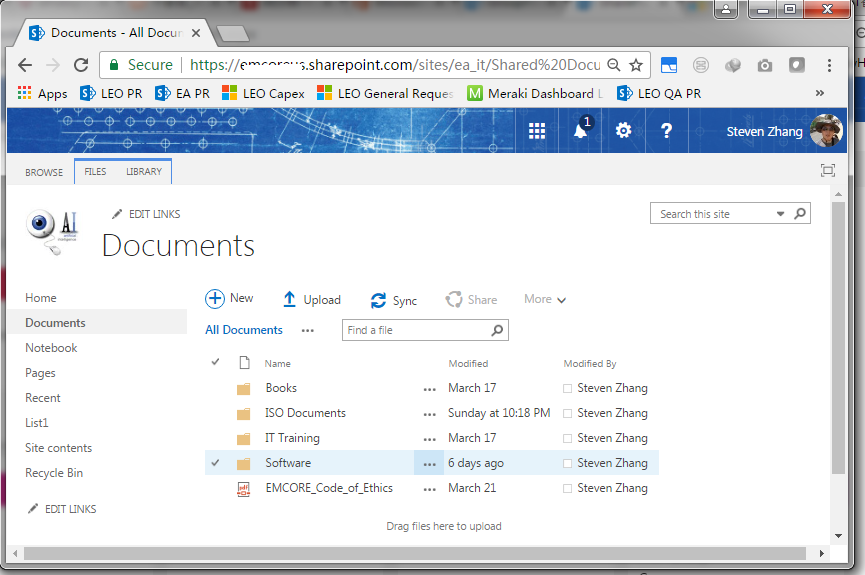Open the SharePoint app launcher grid

coord(537,131)
